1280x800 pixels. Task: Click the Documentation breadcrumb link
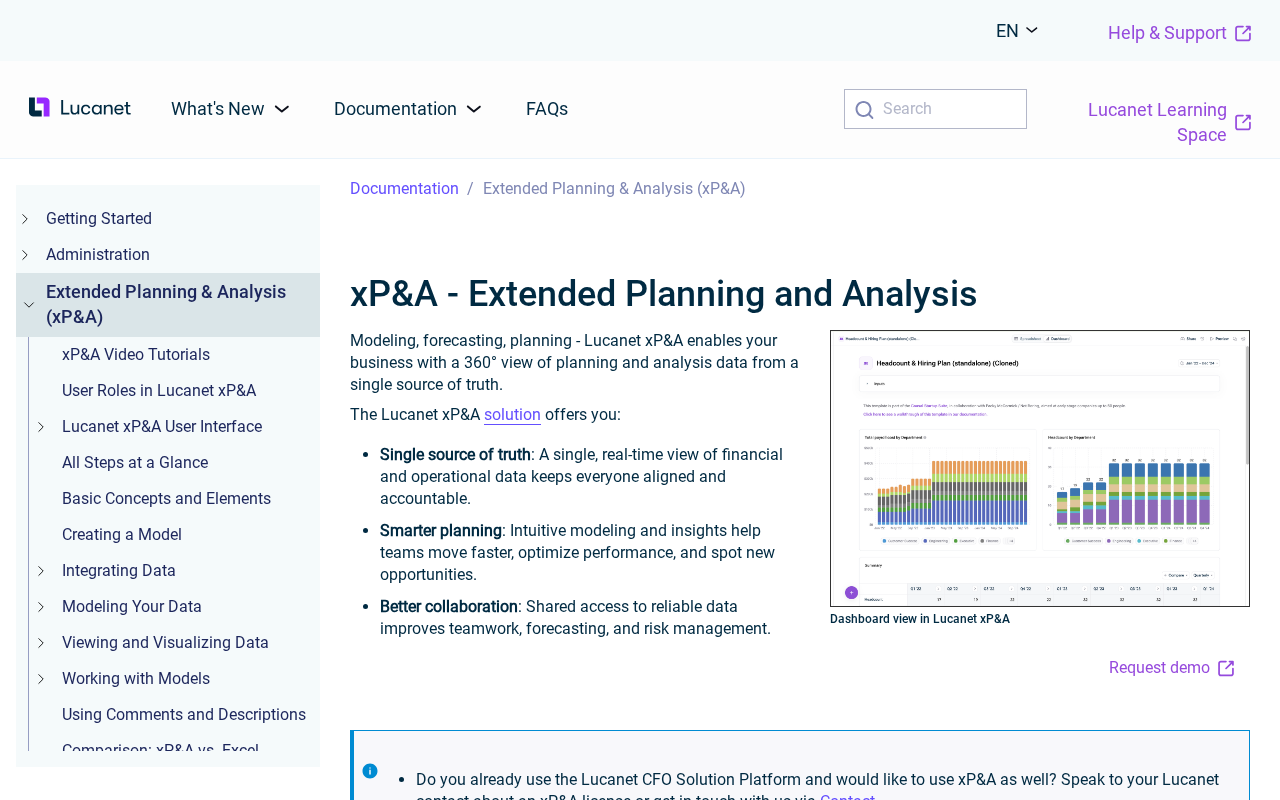pos(404,189)
